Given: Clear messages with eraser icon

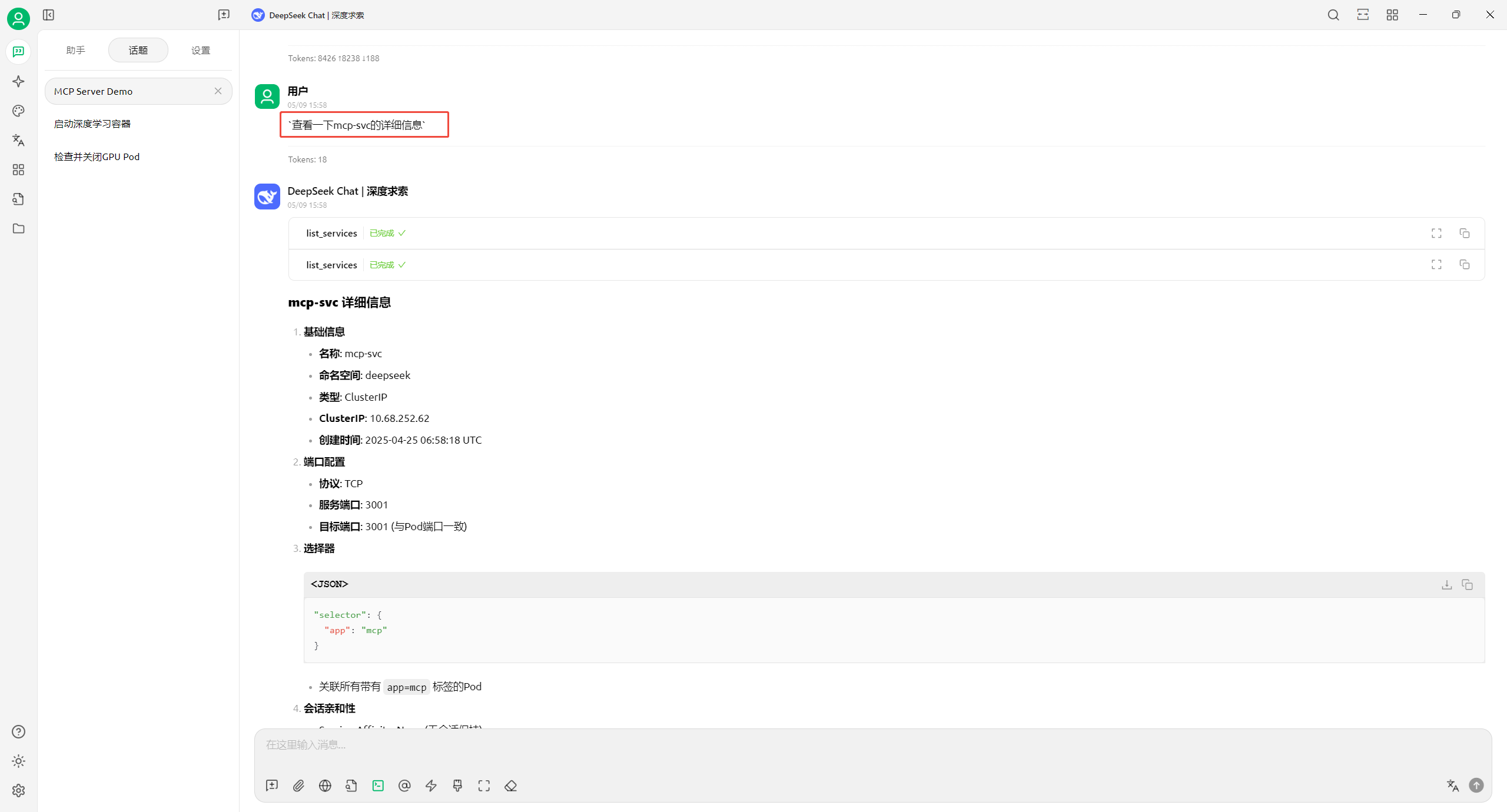Looking at the screenshot, I should coord(510,786).
